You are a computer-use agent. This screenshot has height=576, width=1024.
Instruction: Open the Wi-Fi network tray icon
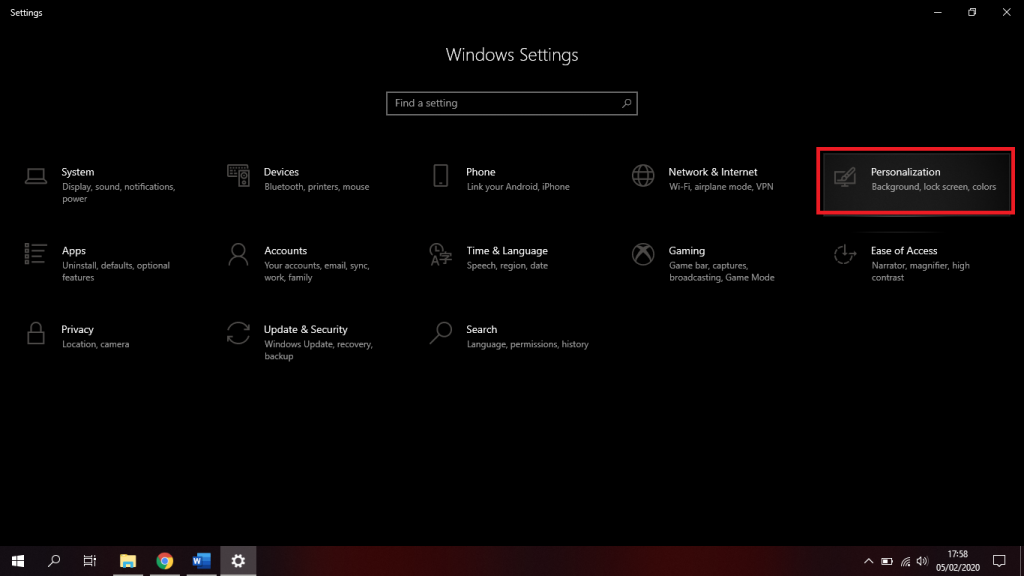[905, 561]
